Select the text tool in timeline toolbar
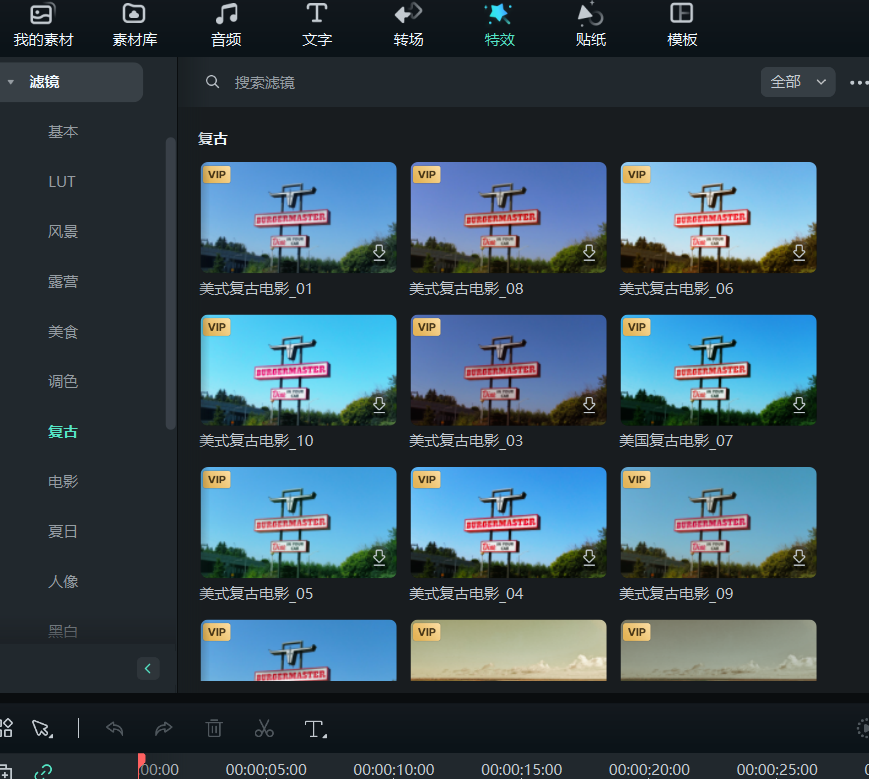Image resolution: width=869 pixels, height=779 pixels. pos(315,728)
